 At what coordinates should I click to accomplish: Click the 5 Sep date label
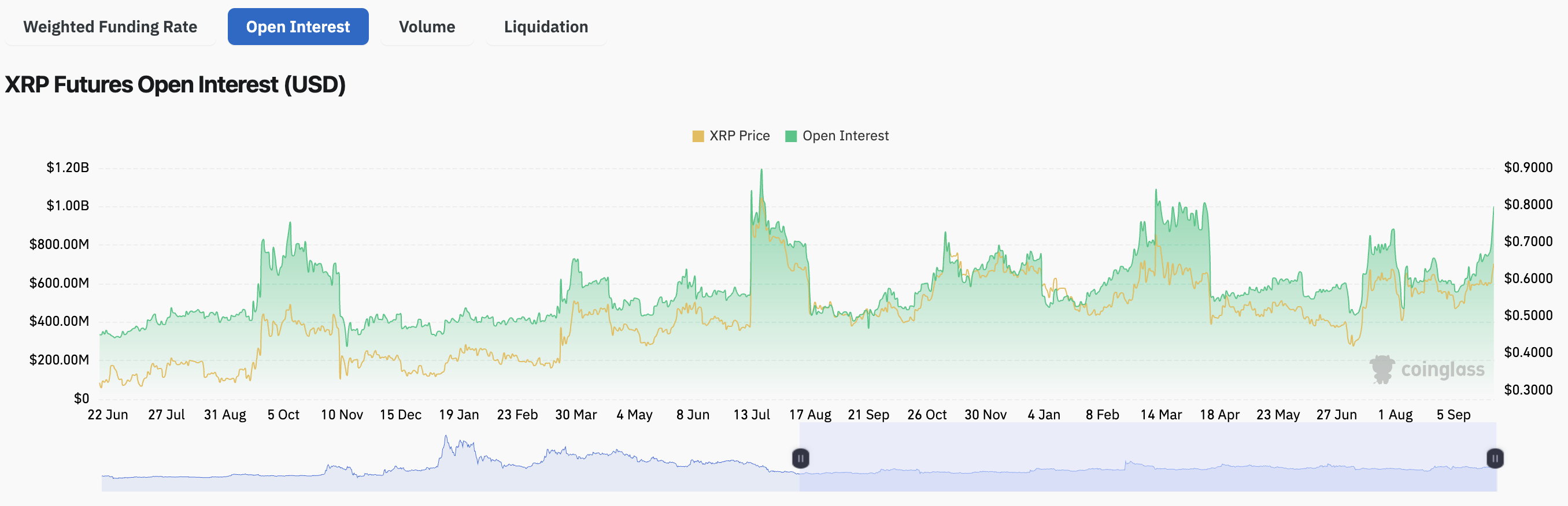point(1453,415)
